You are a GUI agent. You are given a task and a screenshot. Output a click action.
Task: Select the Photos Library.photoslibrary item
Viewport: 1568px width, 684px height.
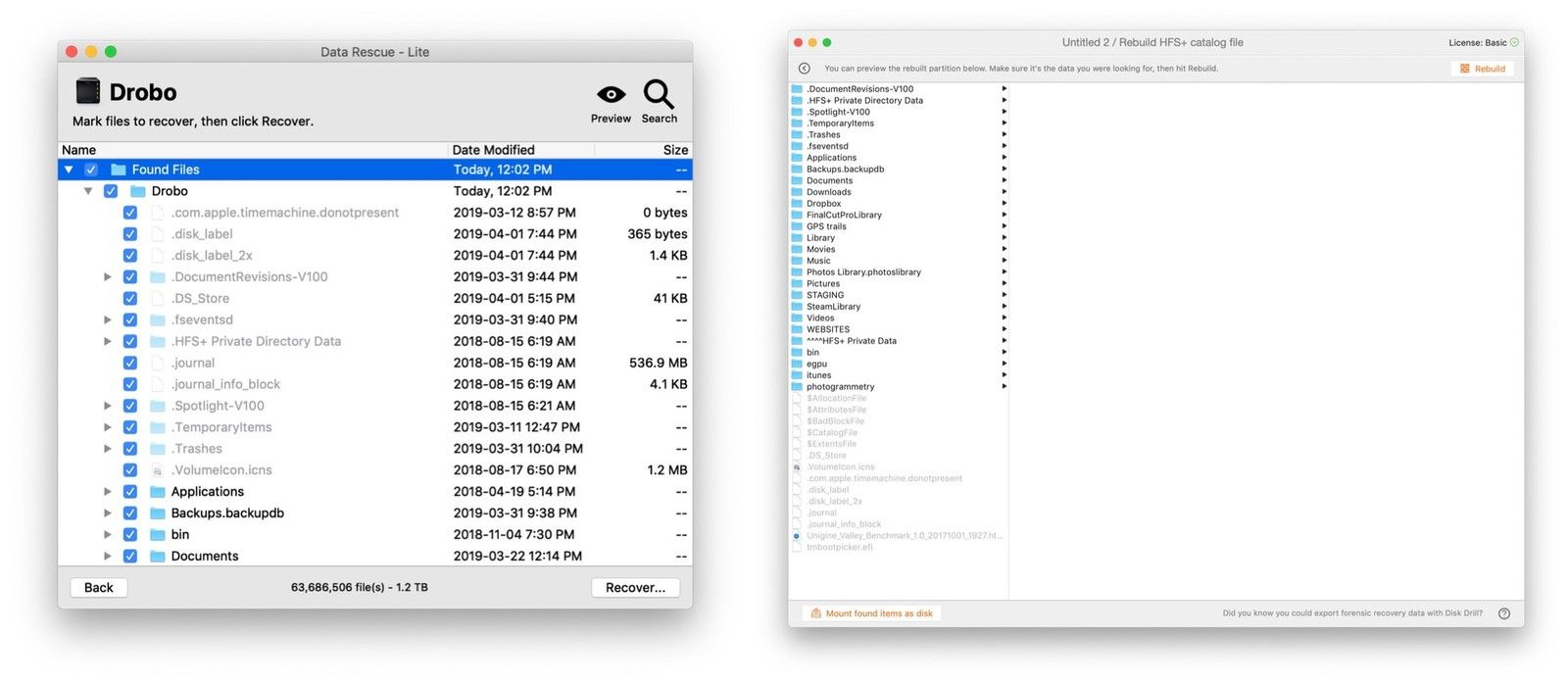(x=863, y=272)
